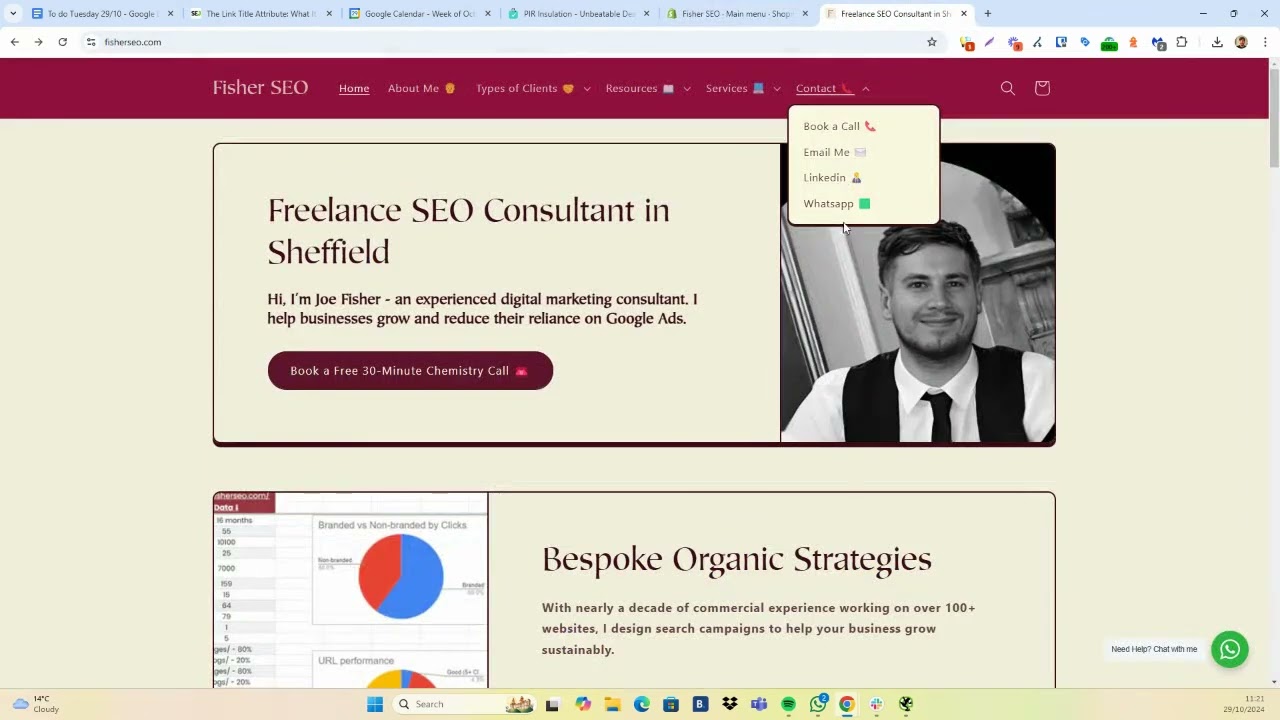This screenshot has width=1280, height=720.
Task: Open Dropbox from the taskbar
Action: click(x=730, y=704)
